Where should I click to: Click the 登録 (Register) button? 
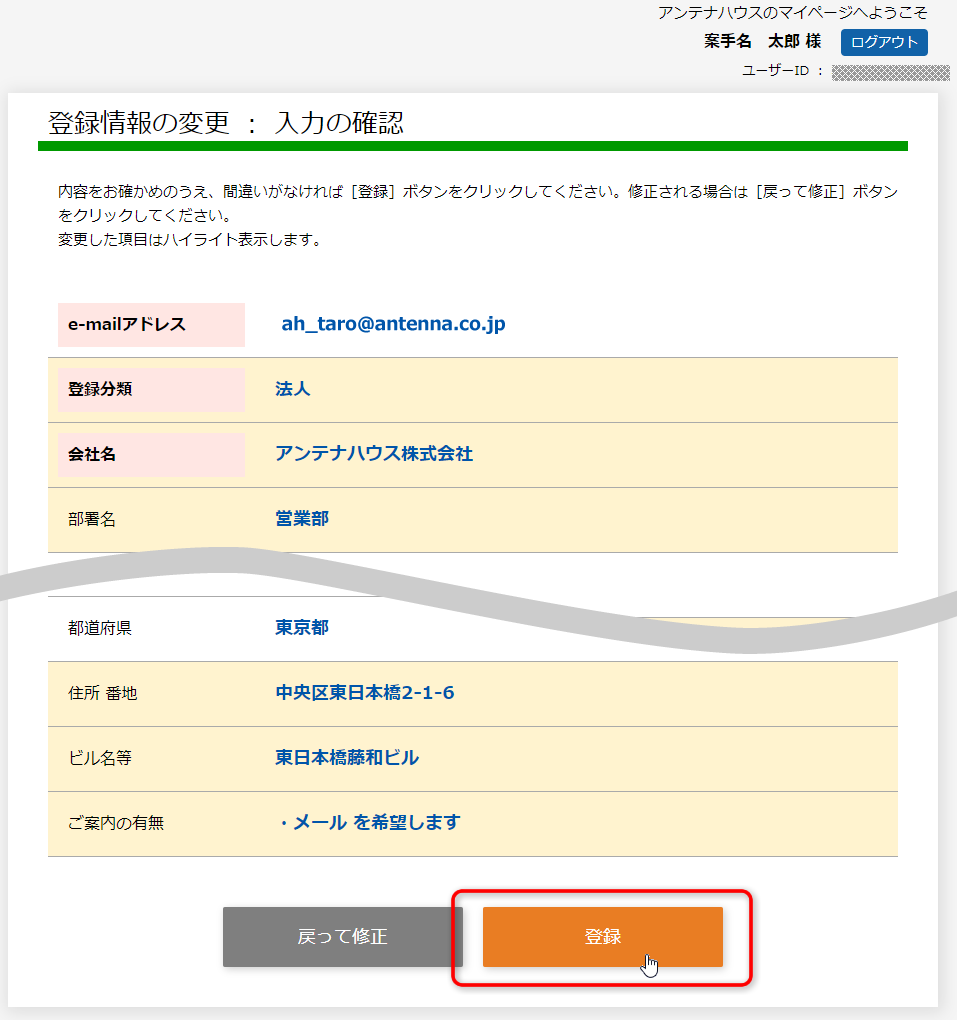click(601, 937)
